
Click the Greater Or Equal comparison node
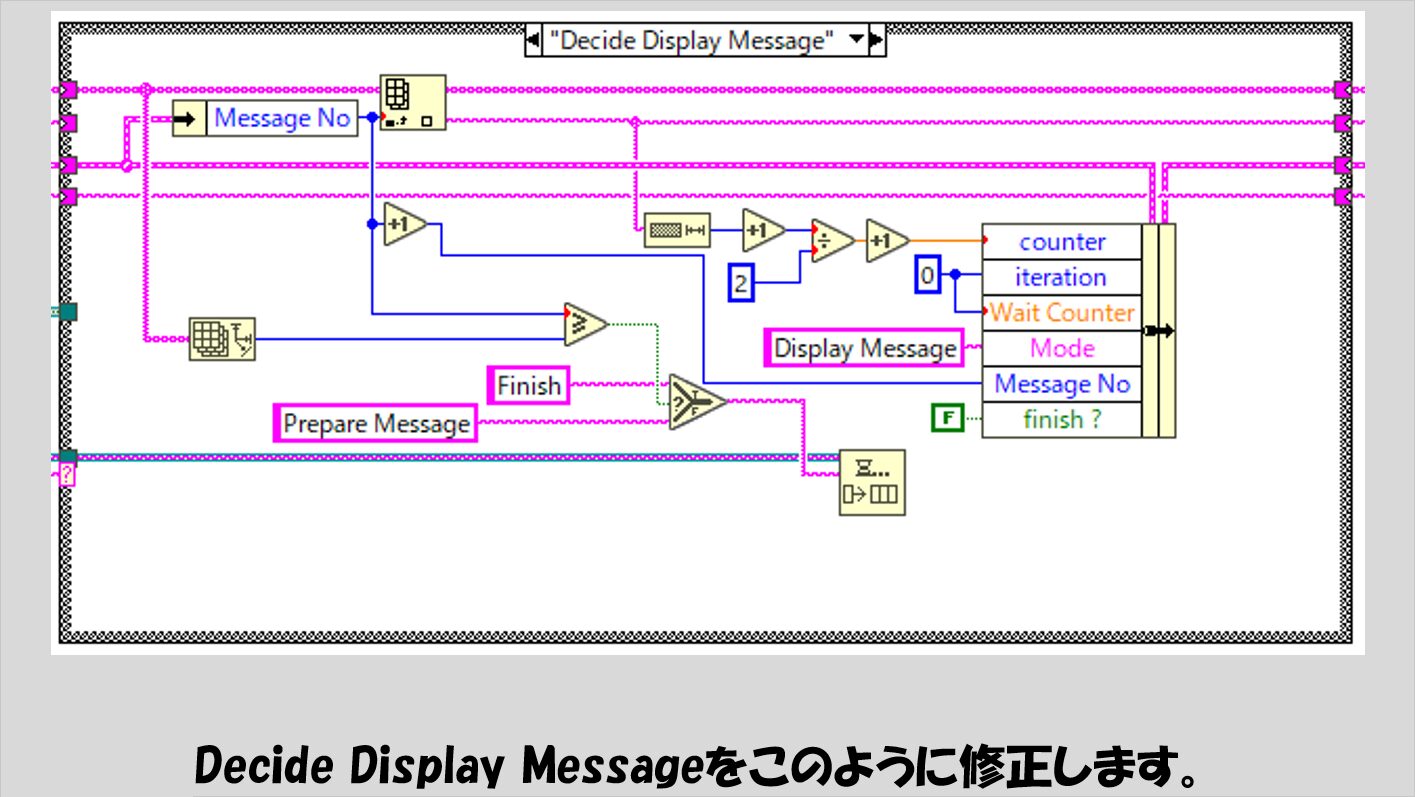click(584, 324)
